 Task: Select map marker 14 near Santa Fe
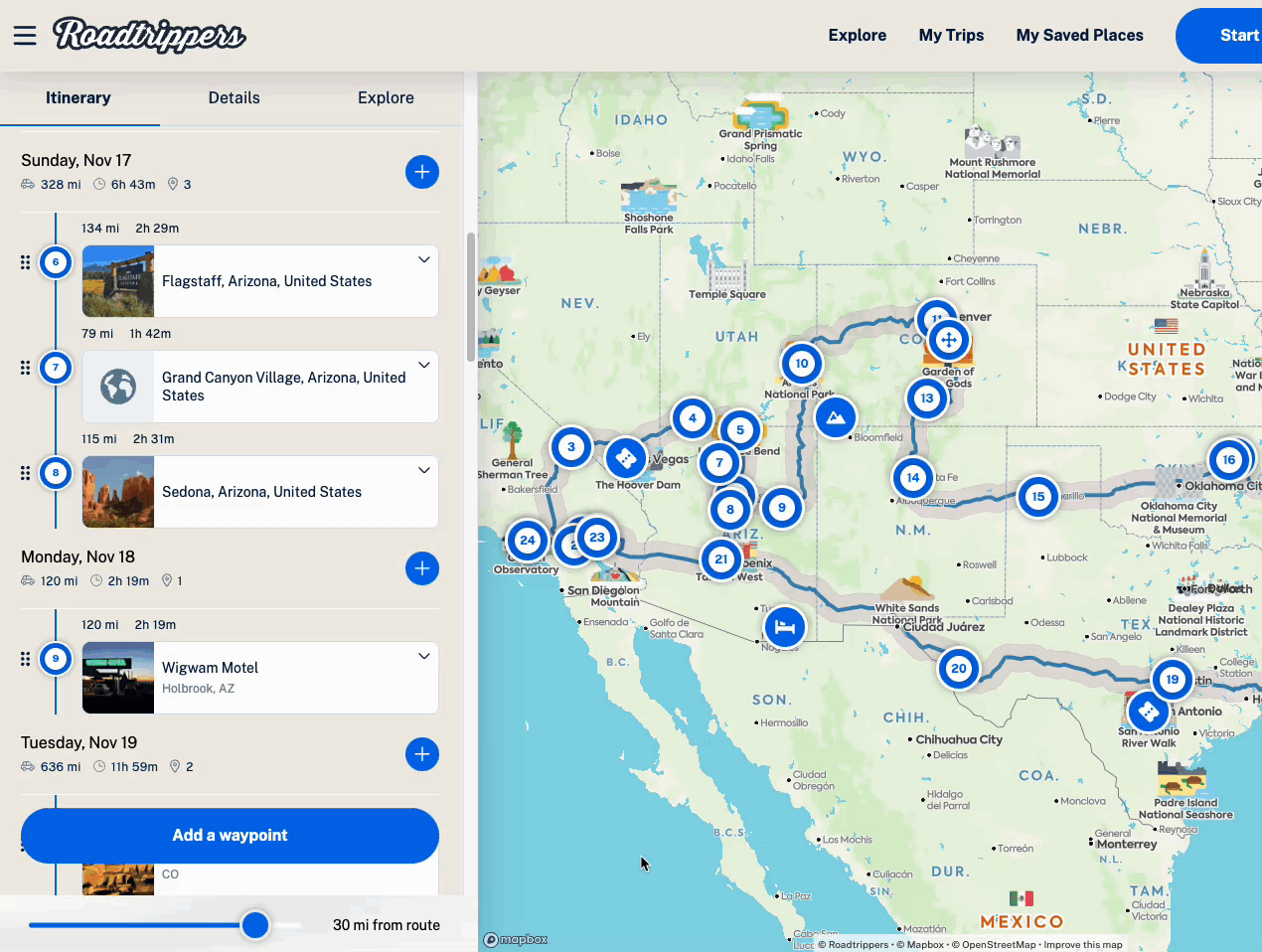pyautogui.click(x=913, y=478)
